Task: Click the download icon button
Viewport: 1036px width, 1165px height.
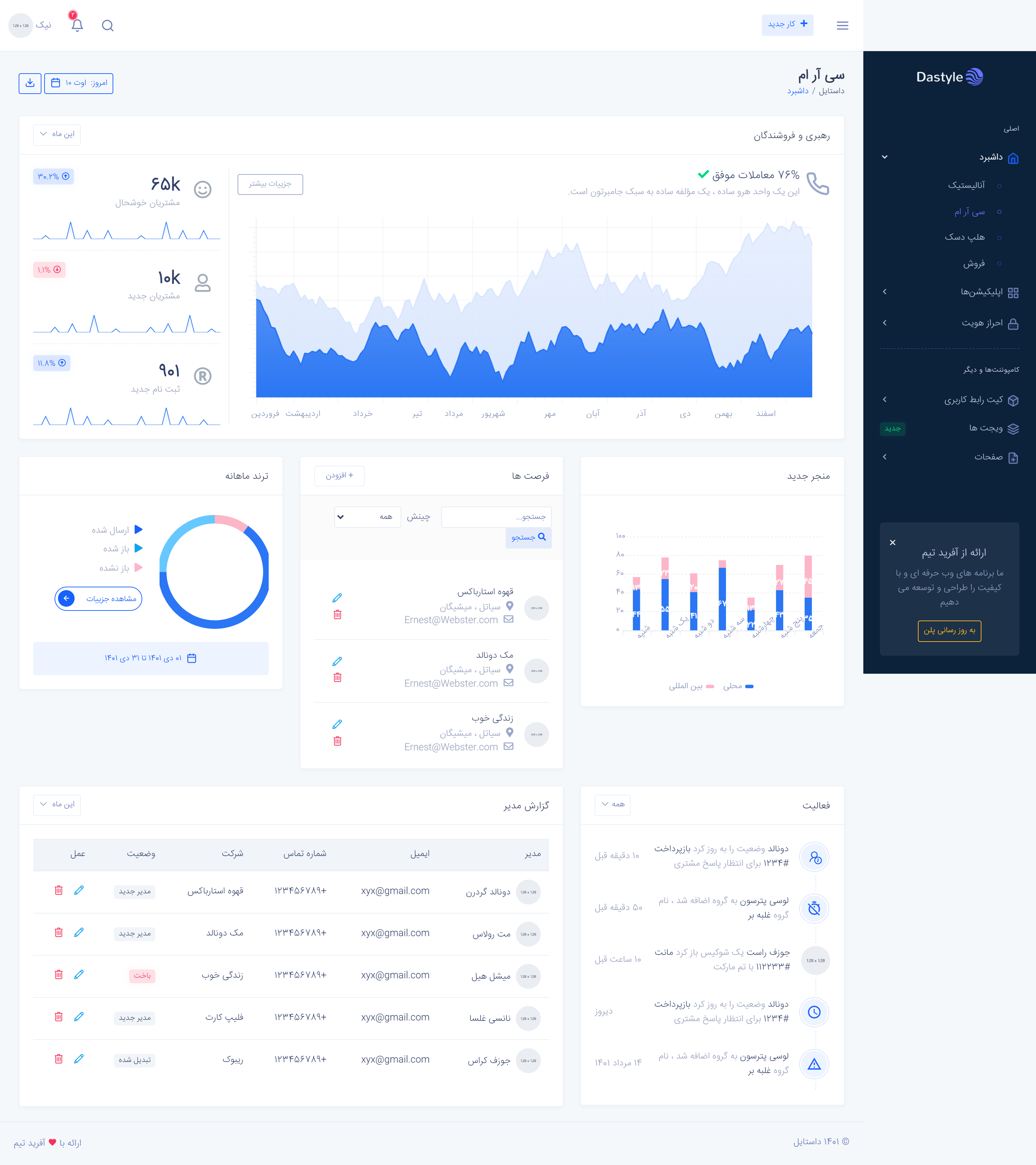Action: point(30,83)
